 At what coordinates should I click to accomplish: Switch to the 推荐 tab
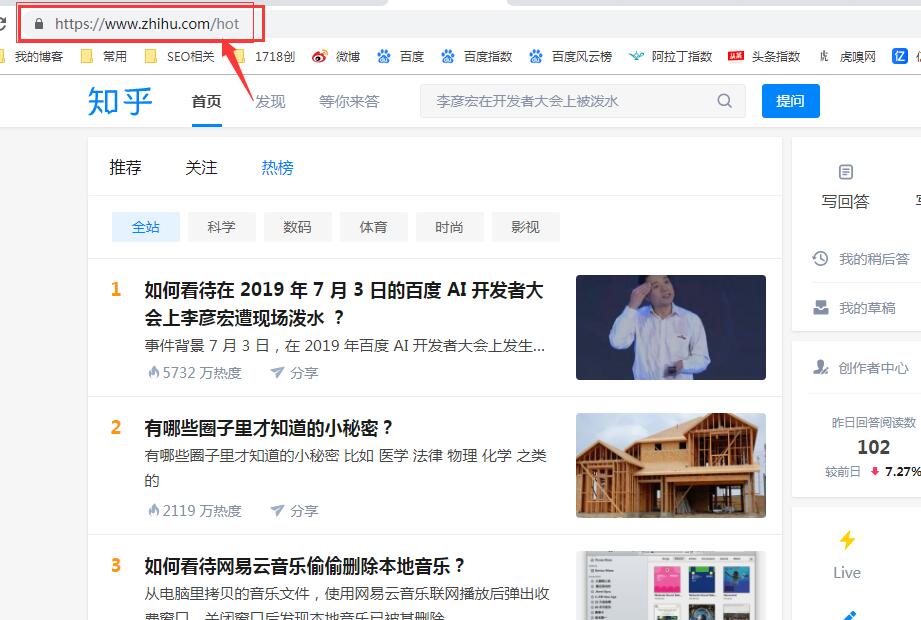click(125, 168)
